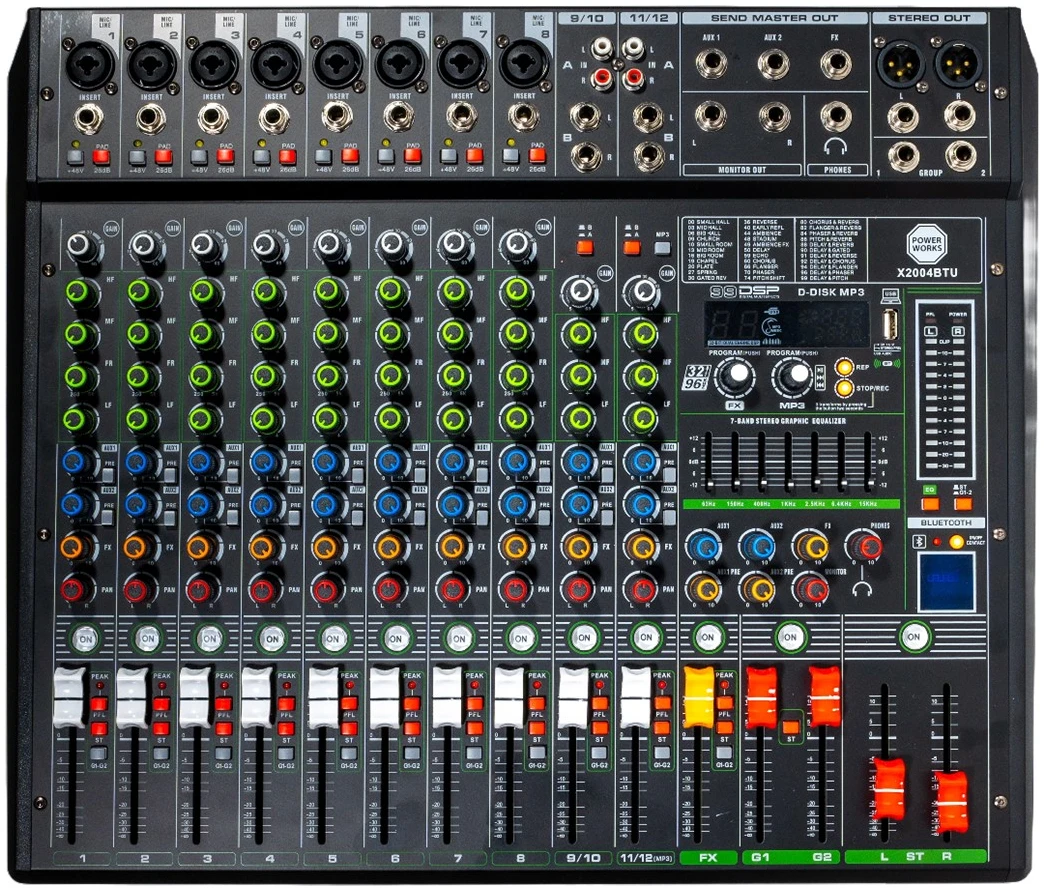Click the Bluetooth display screen

click(946, 580)
